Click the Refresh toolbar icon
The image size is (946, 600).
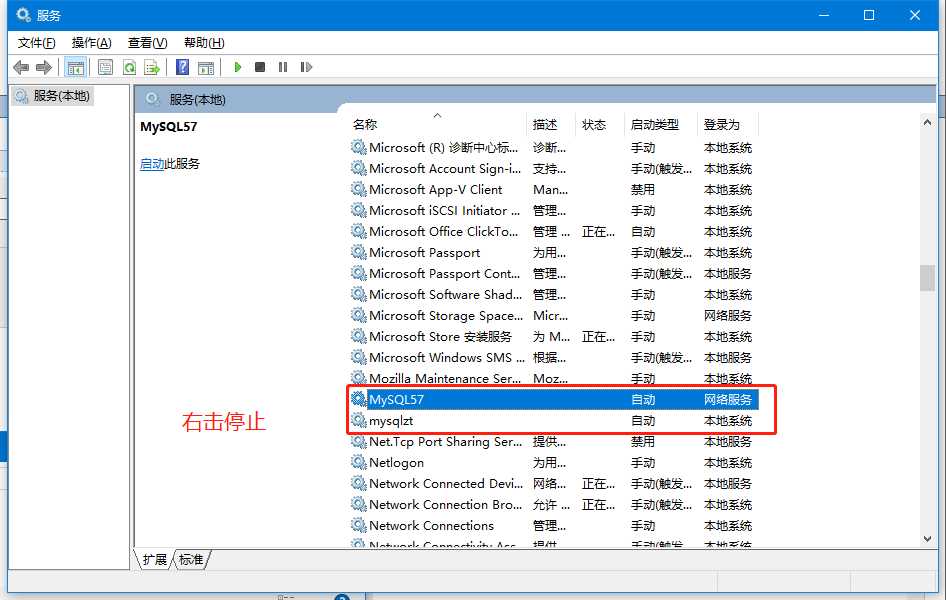[129, 67]
